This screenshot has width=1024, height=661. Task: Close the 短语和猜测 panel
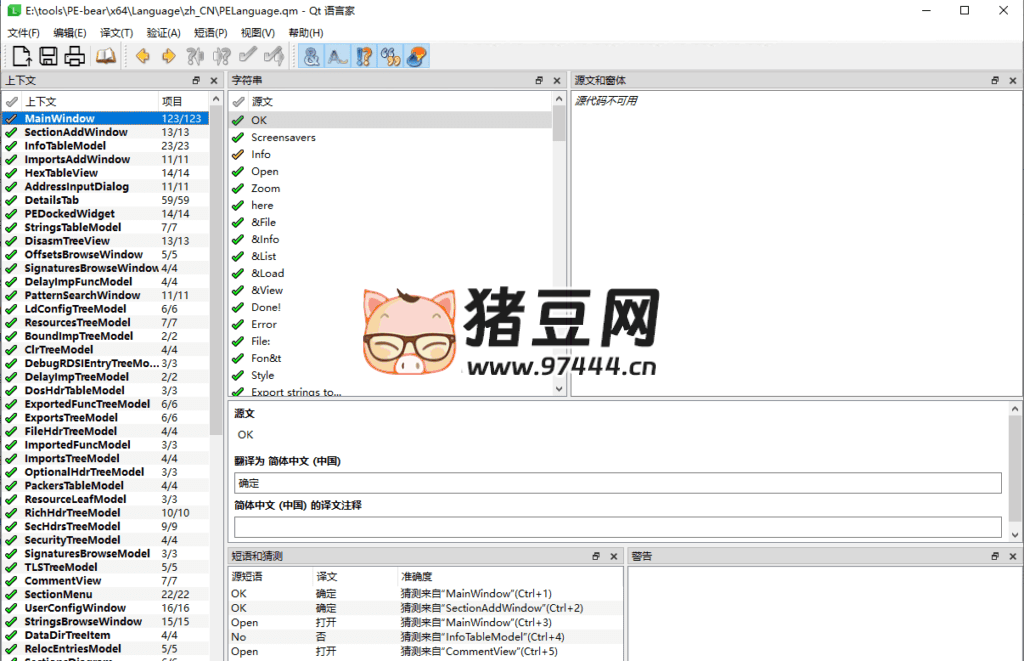(614, 555)
